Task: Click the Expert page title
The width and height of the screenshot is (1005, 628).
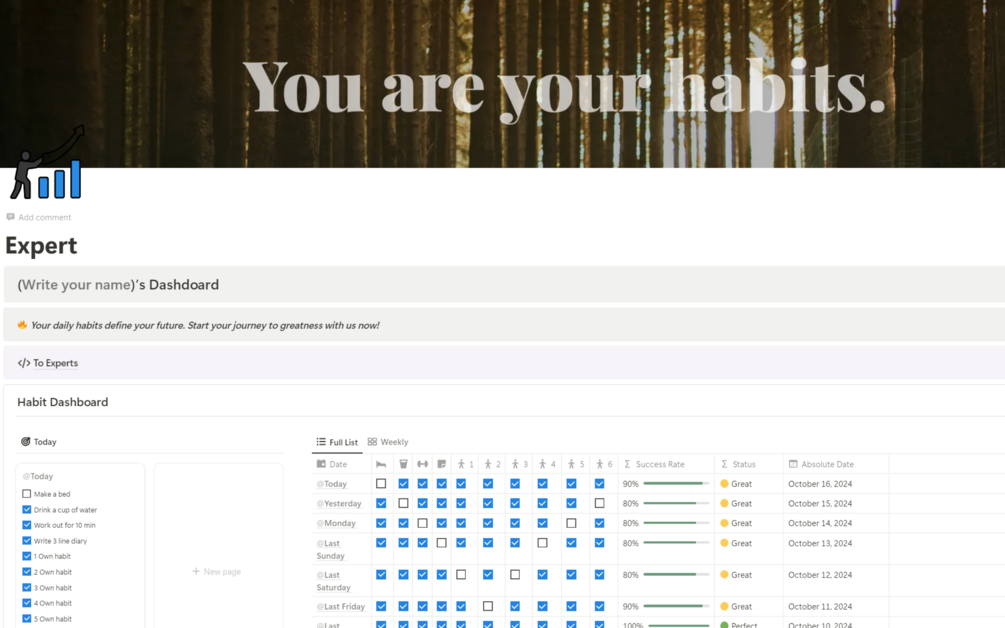Action: tap(41, 245)
